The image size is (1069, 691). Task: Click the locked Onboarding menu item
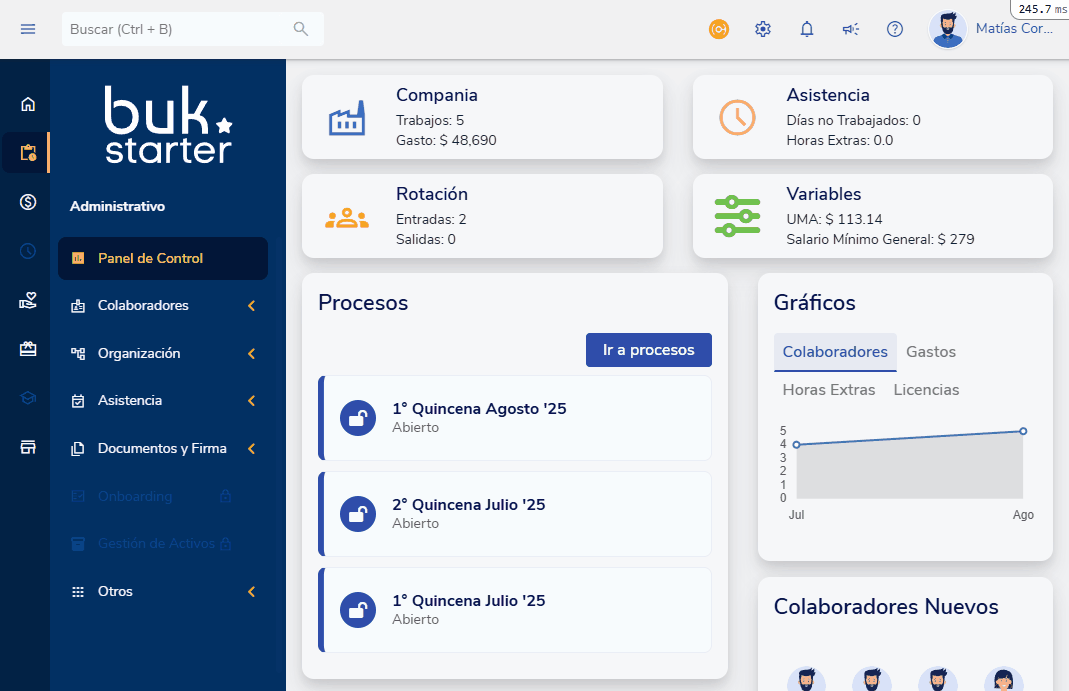(163, 496)
